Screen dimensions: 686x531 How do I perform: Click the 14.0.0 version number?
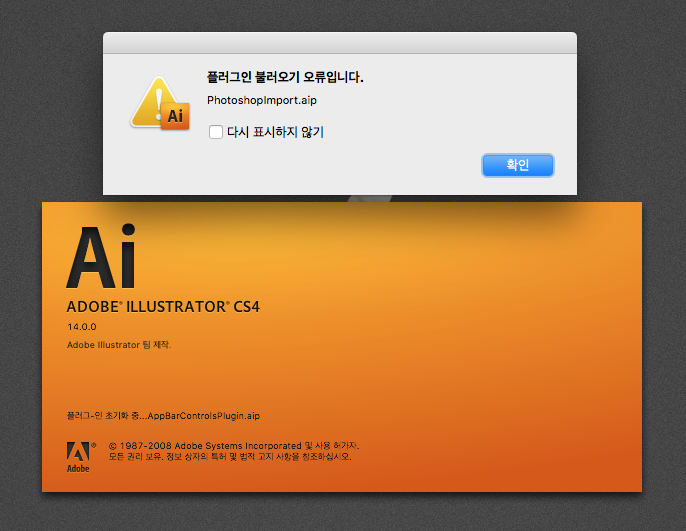point(80,328)
